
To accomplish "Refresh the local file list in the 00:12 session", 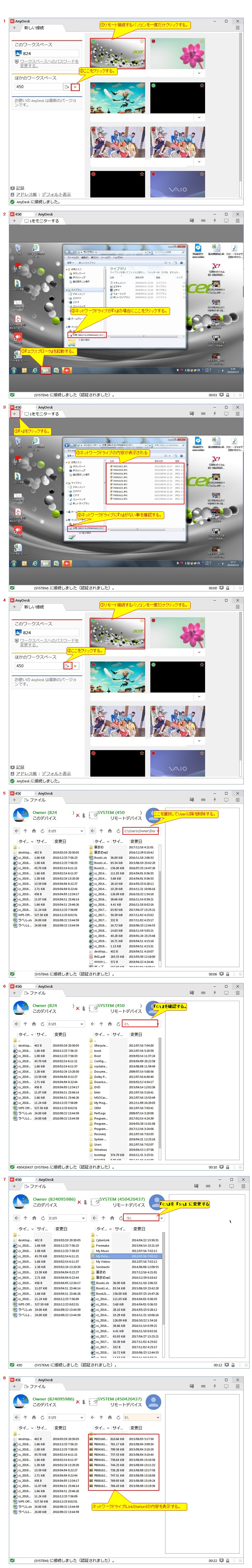I will click(x=43, y=1218).
